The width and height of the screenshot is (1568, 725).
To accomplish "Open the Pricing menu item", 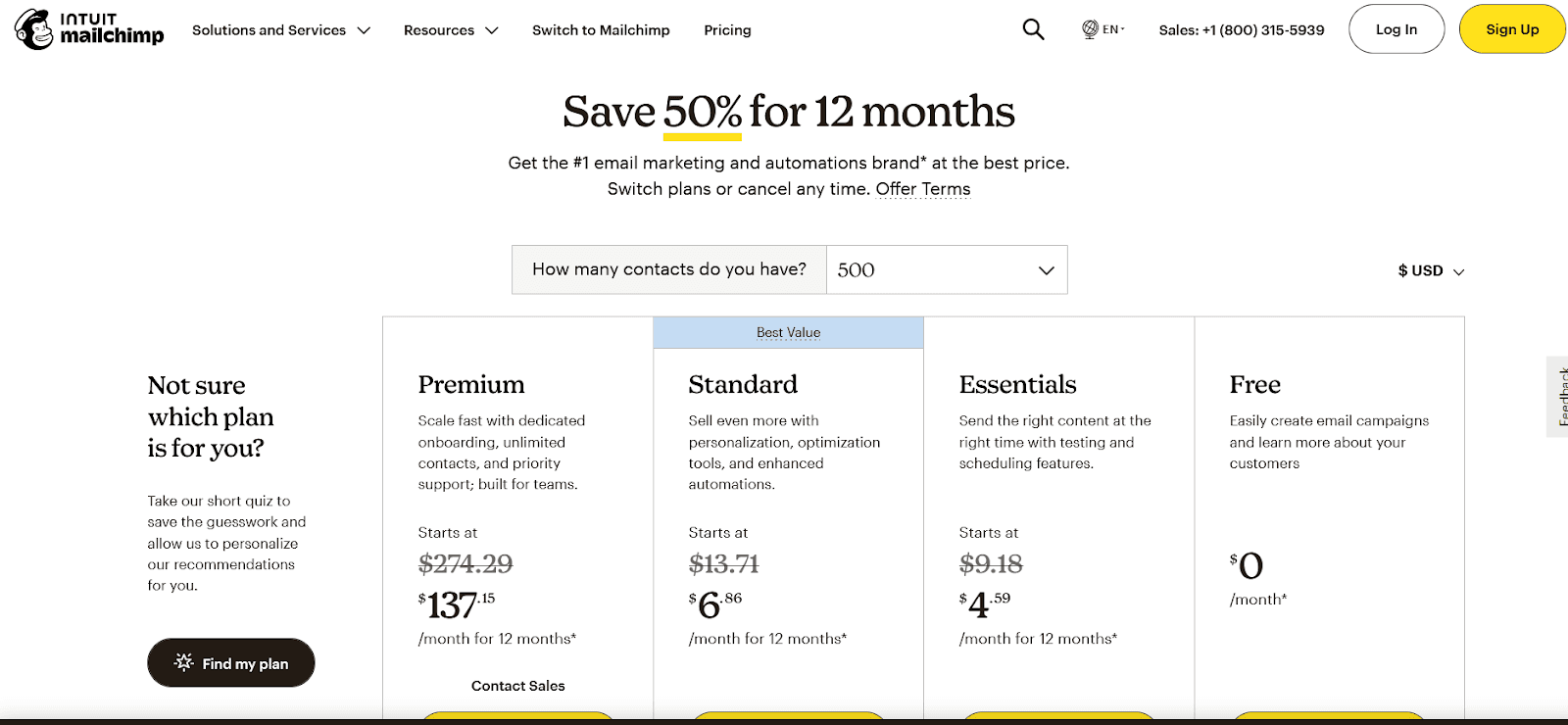I will coord(727,30).
